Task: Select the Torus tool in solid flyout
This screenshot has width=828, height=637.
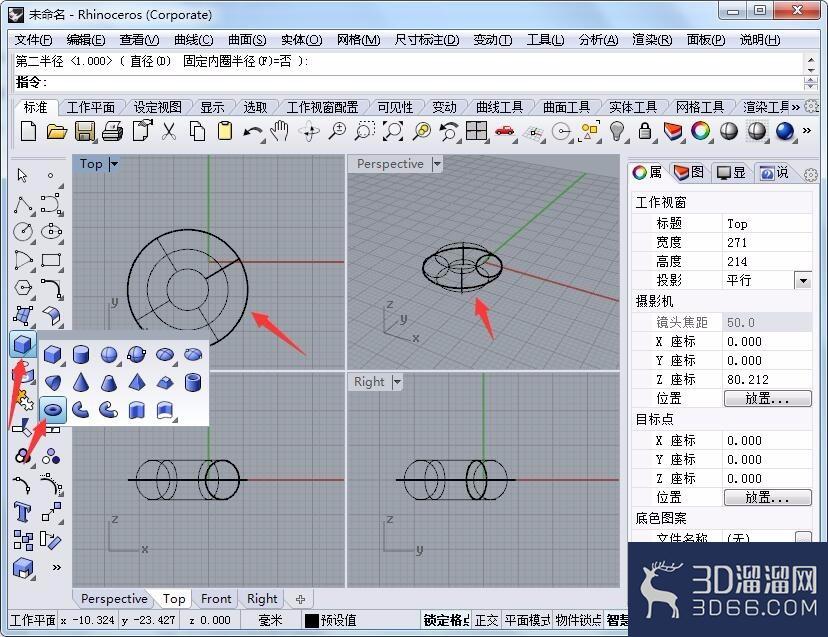Action: [x=53, y=409]
